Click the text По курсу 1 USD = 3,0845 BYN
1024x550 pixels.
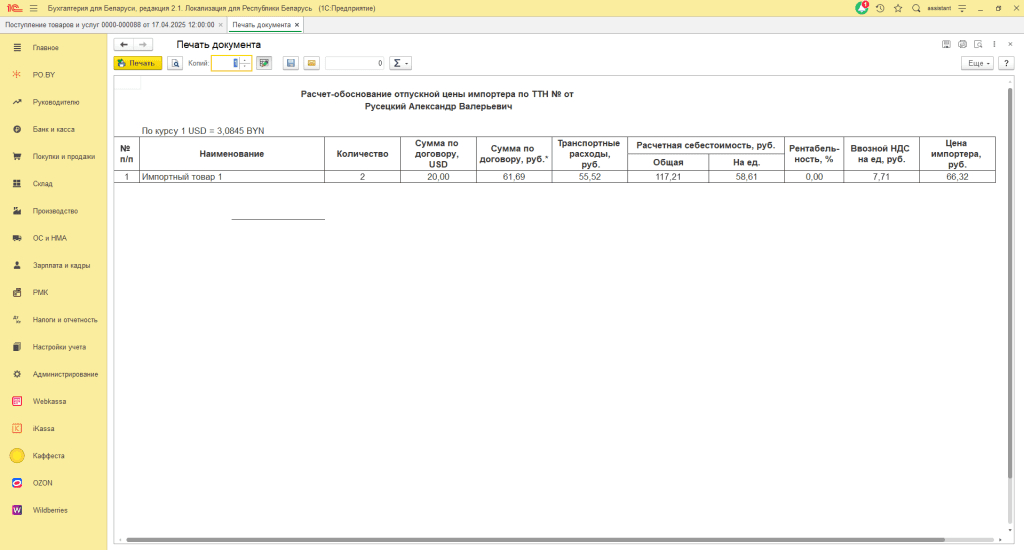pos(203,131)
